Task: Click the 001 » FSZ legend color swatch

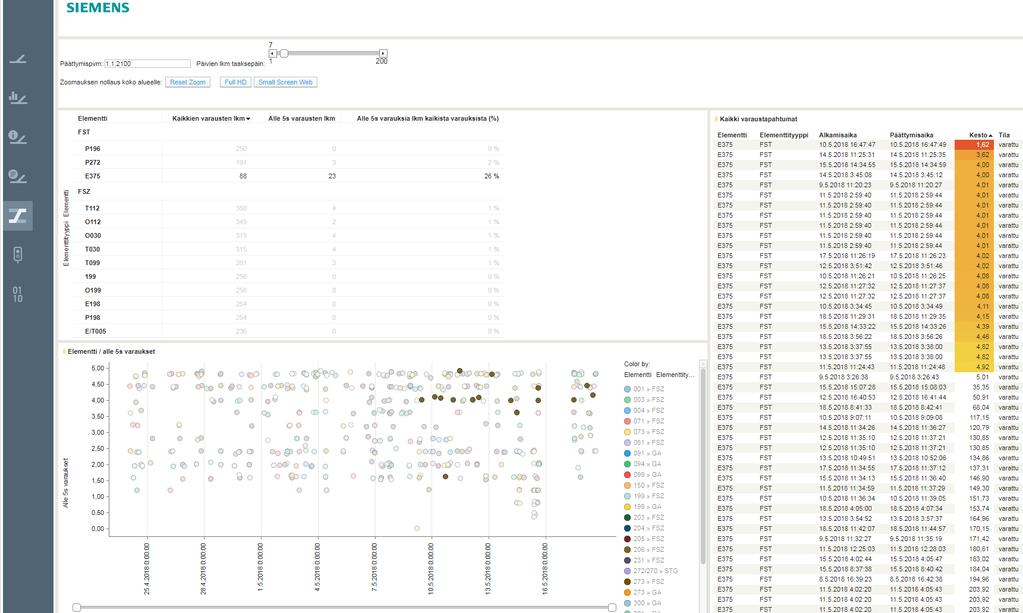Action: click(x=628, y=389)
